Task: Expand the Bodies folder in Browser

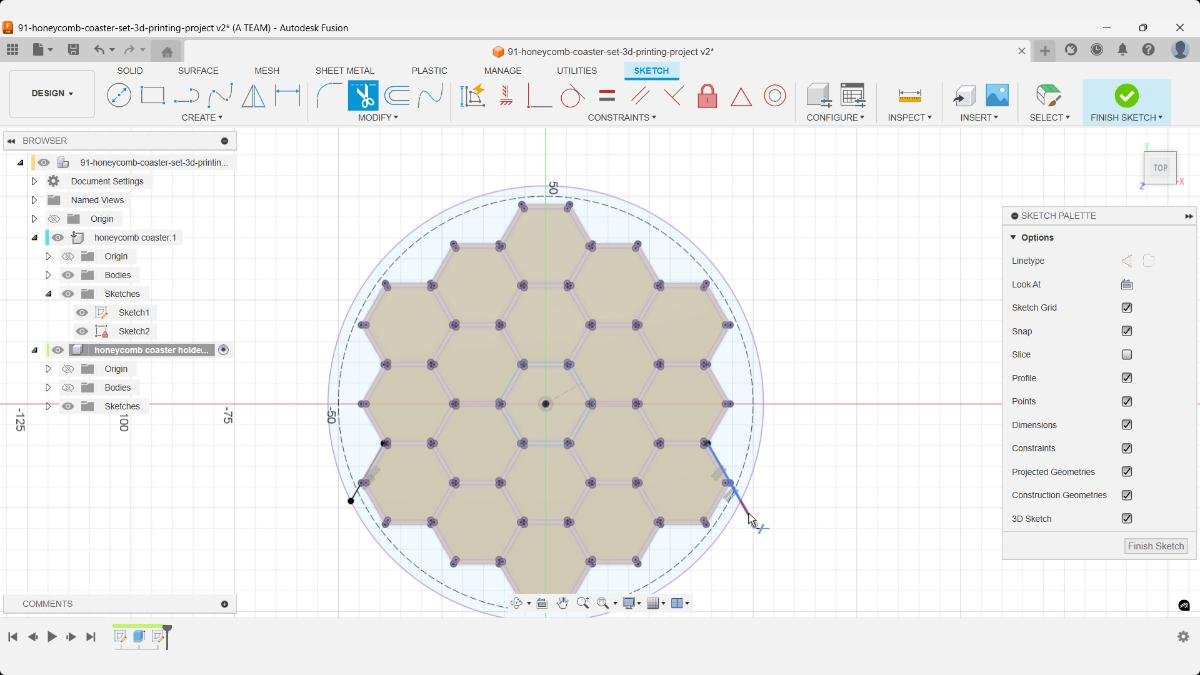Action: click(47, 274)
